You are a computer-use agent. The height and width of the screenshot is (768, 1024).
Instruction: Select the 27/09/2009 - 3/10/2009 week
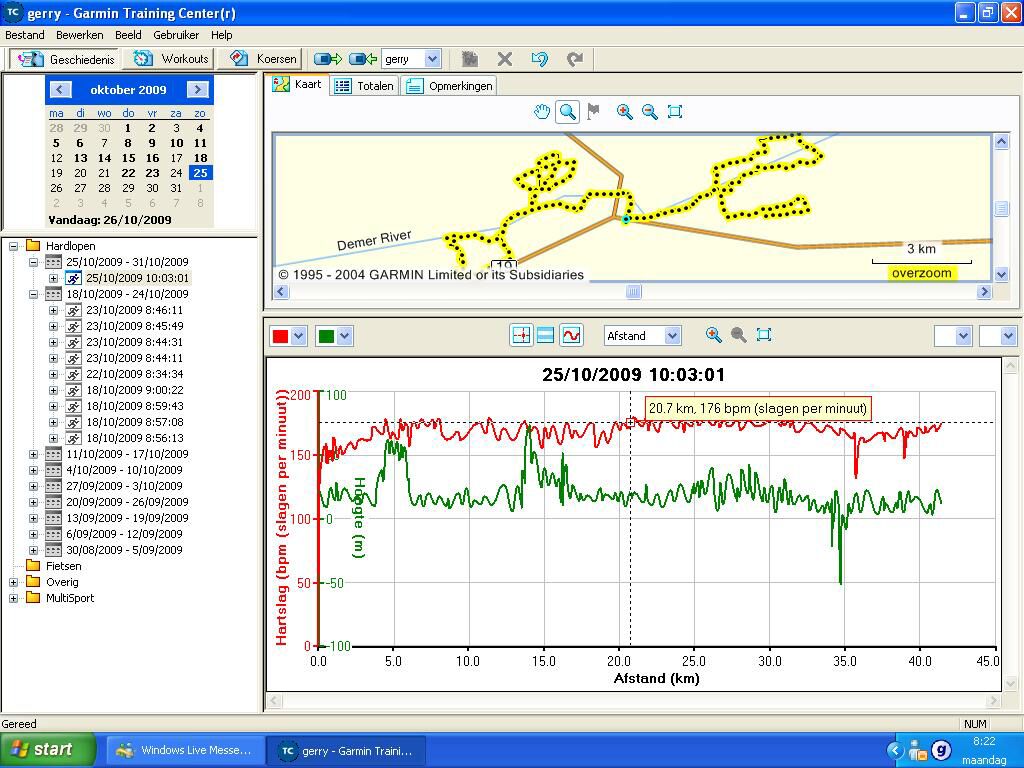(x=124, y=486)
